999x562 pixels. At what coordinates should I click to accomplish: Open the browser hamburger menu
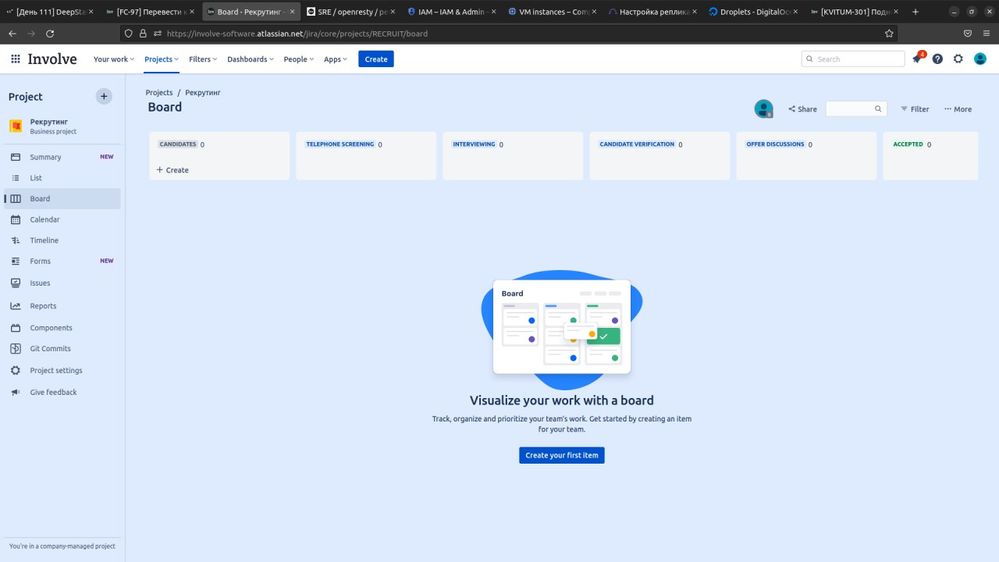[x=986, y=33]
